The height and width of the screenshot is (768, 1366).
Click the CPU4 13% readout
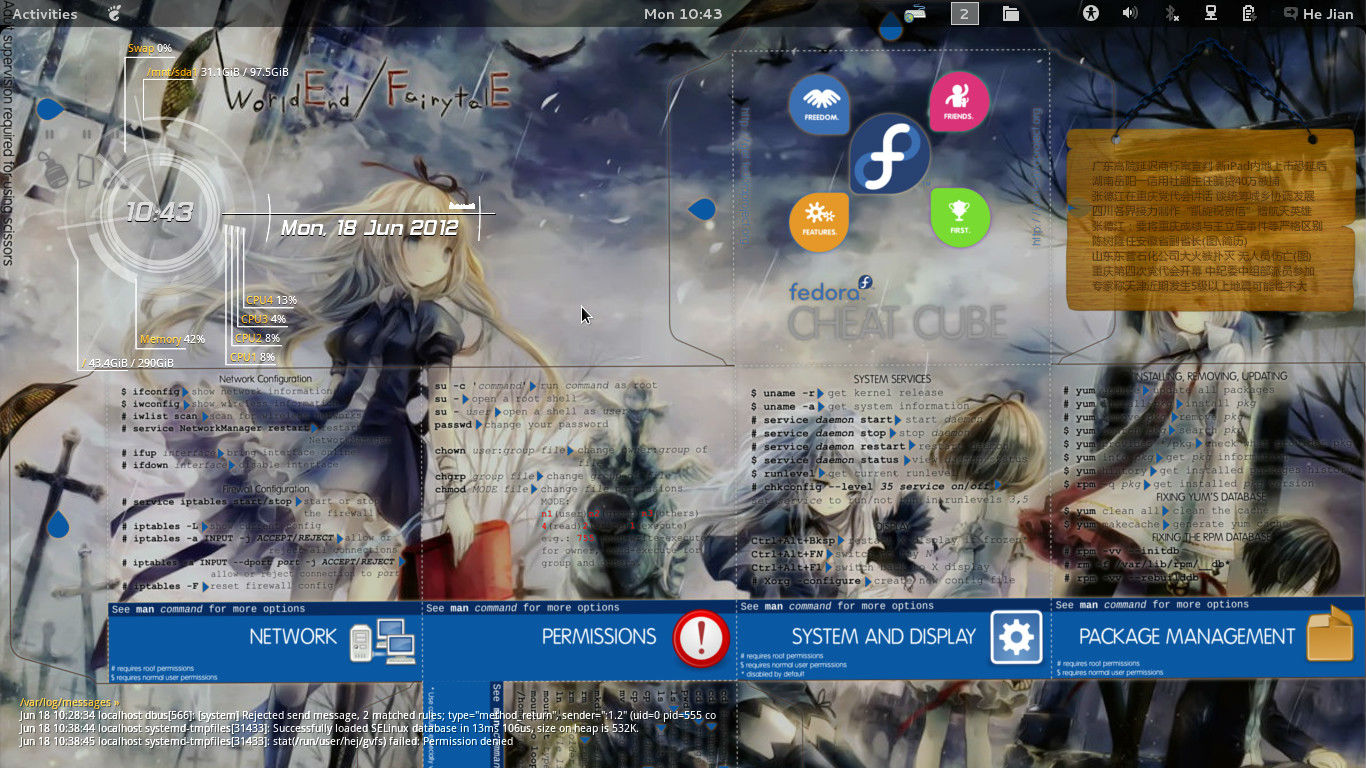tap(271, 300)
